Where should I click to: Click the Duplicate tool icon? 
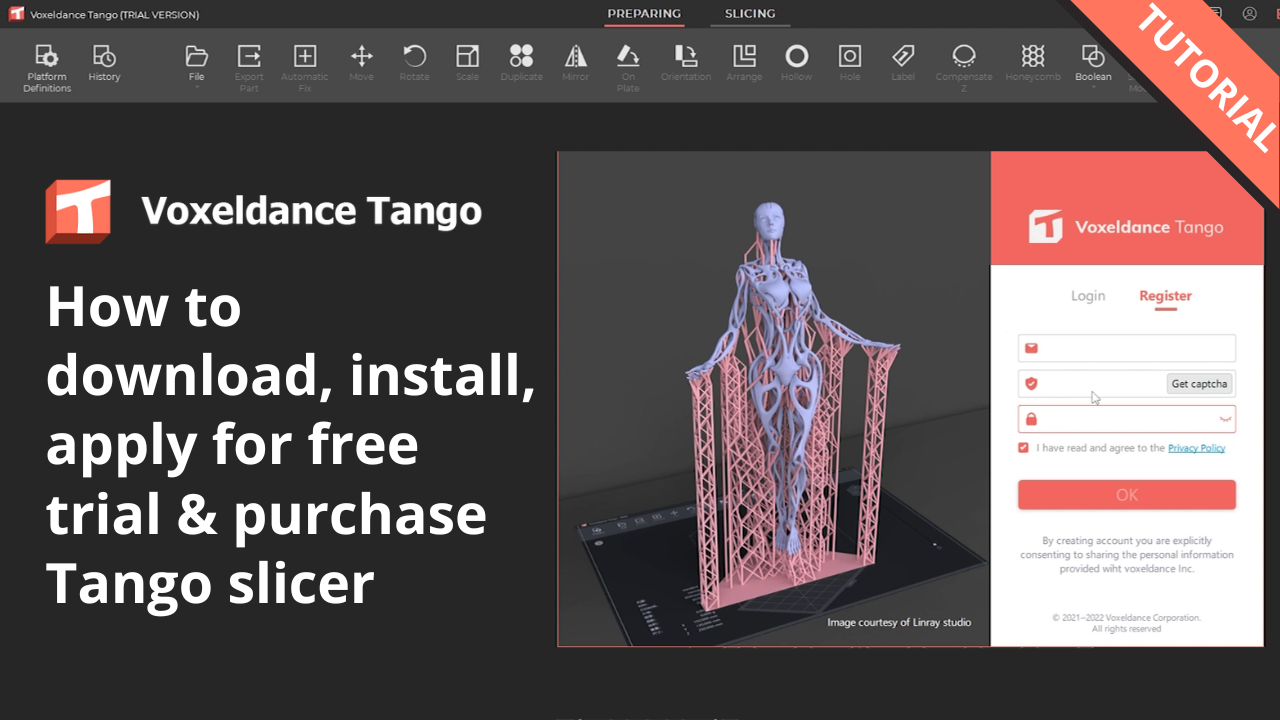point(521,56)
